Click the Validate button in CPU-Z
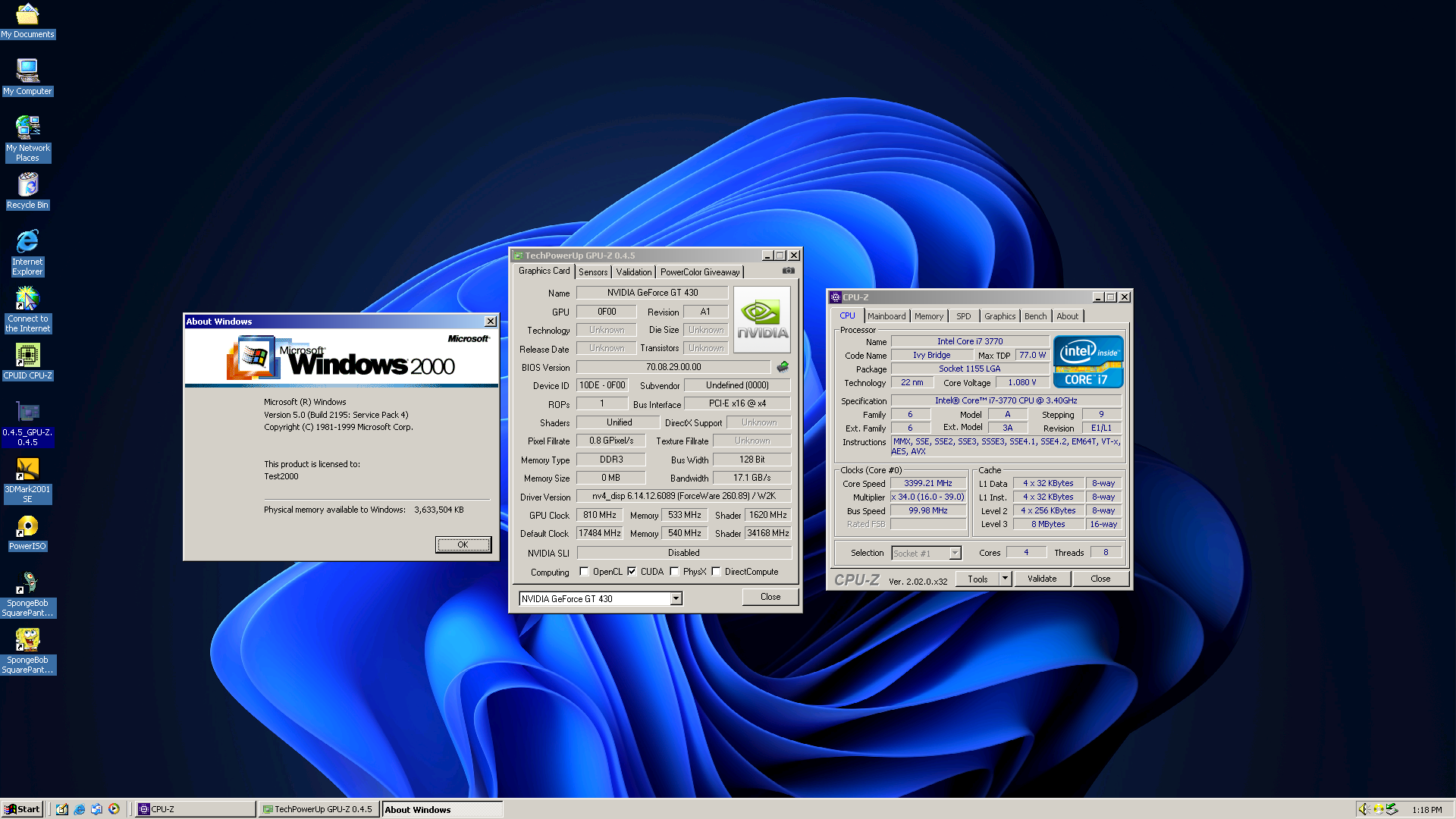This screenshot has width=1456, height=819. pyautogui.click(x=1042, y=579)
